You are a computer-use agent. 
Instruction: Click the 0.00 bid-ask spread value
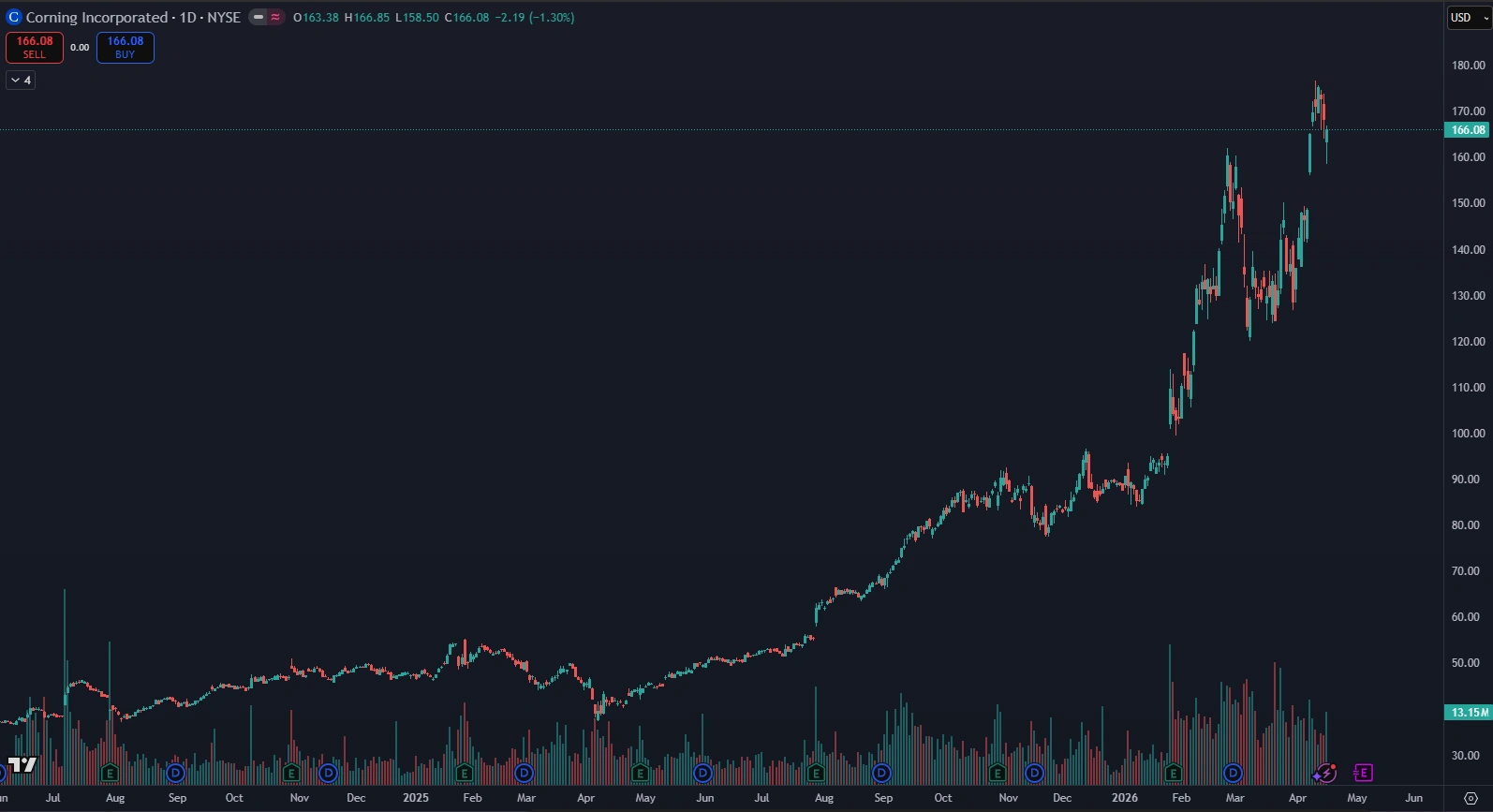80,48
